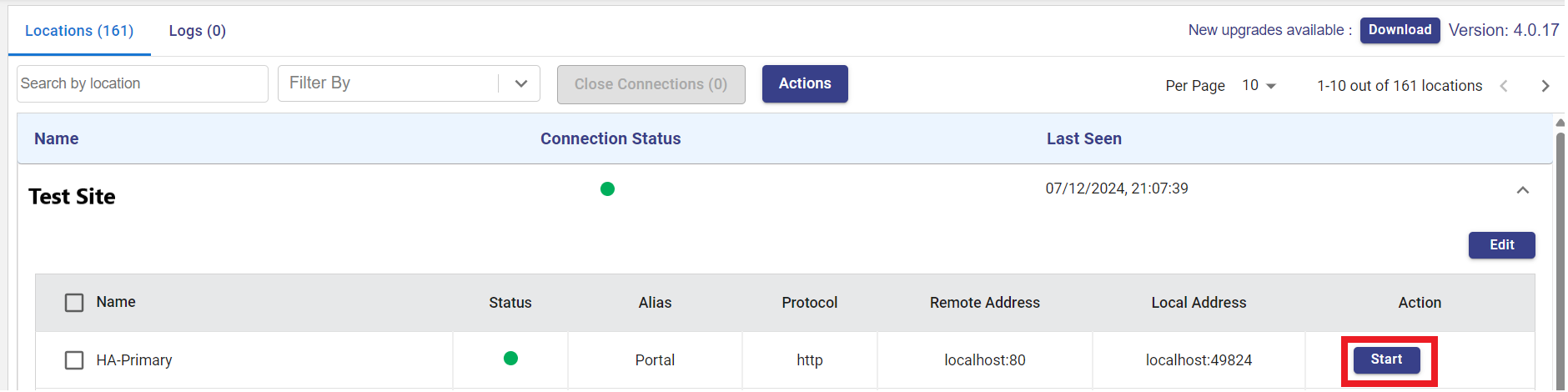
Task: Collapse the Test Site row
Action: tap(1522, 190)
